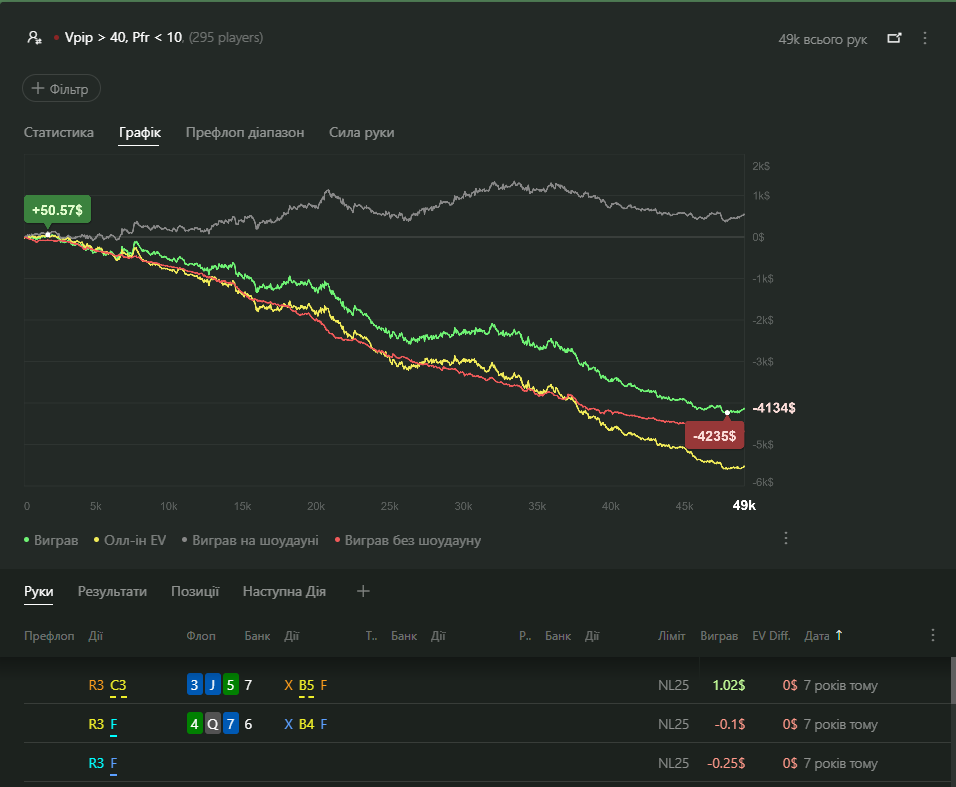The height and width of the screenshot is (787, 956).
Task: Click the player group icon beside Vpip filter
Action: (x=34, y=38)
